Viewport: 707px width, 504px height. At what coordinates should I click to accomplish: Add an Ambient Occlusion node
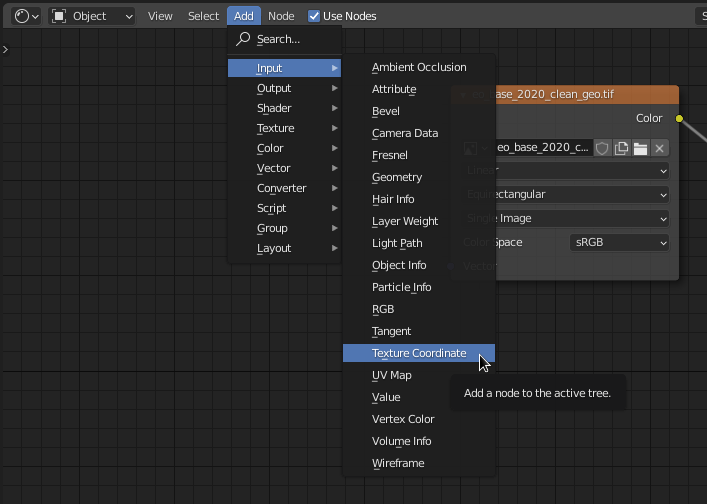click(x=419, y=67)
